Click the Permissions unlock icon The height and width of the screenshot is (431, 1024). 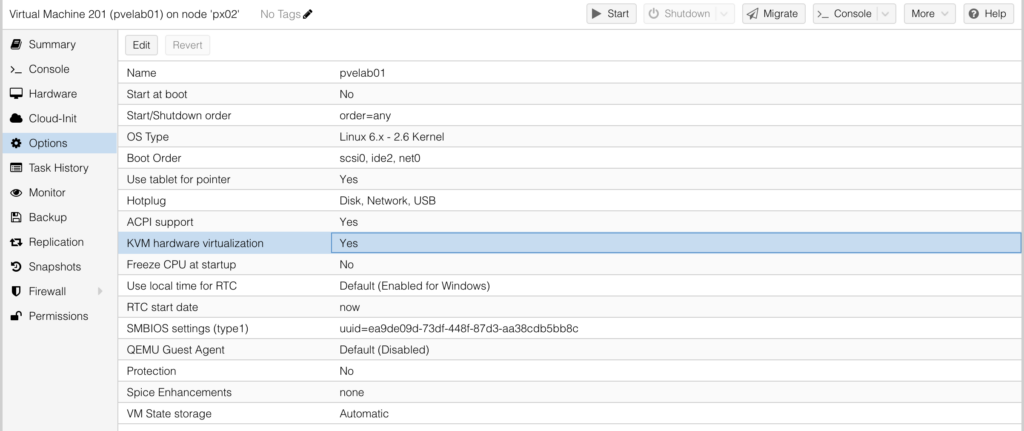(x=16, y=316)
